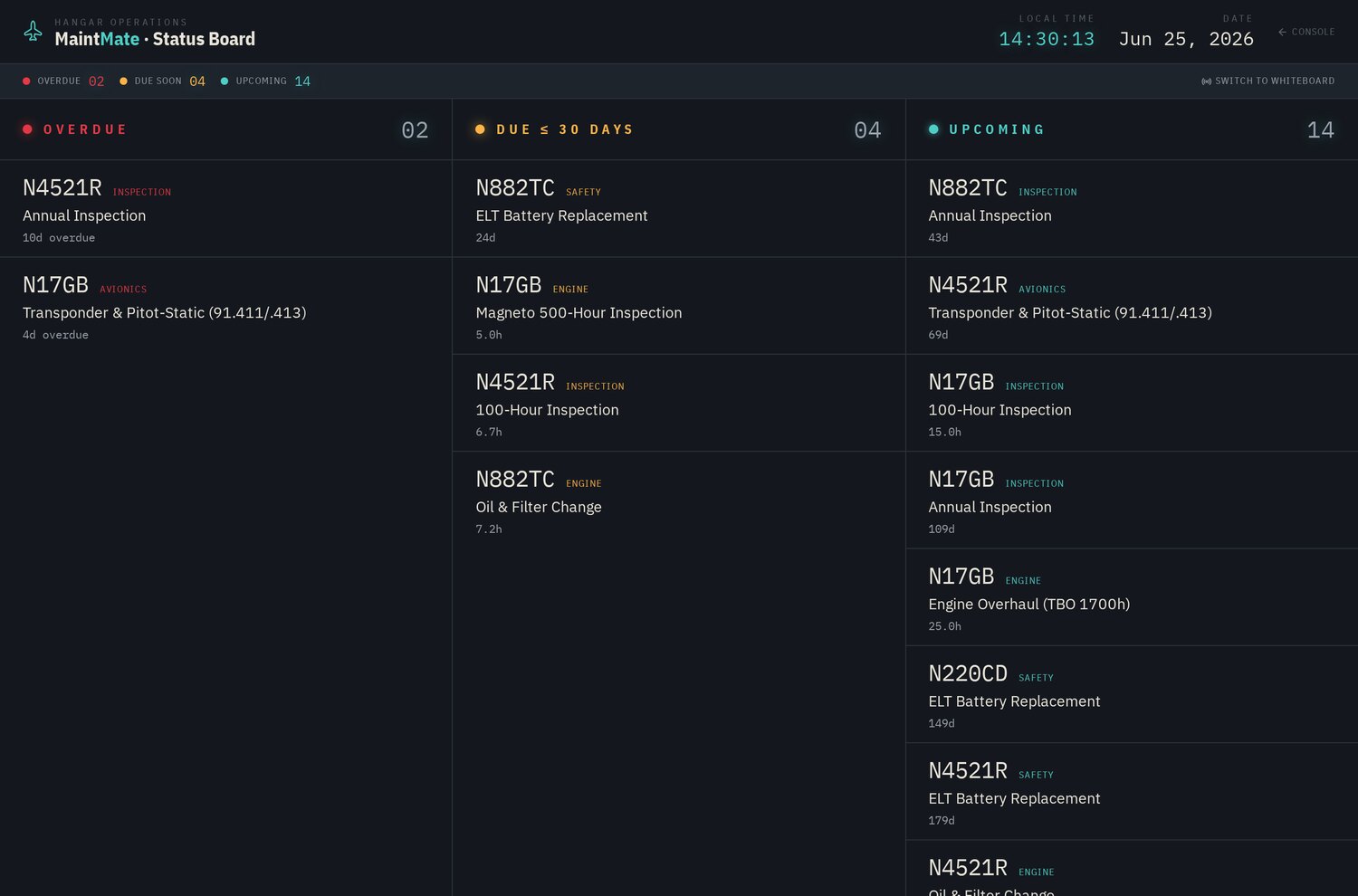Select N882TC Oil & Filter Change 7.2h item

[678, 500]
